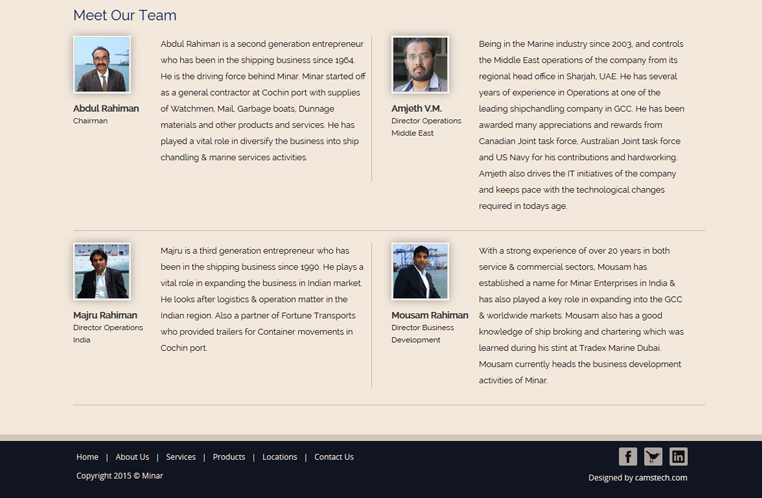The height and width of the screenshot is (498, 762).
Task: Open the LinkedIn social icon
Action: (x=678, y=457)
